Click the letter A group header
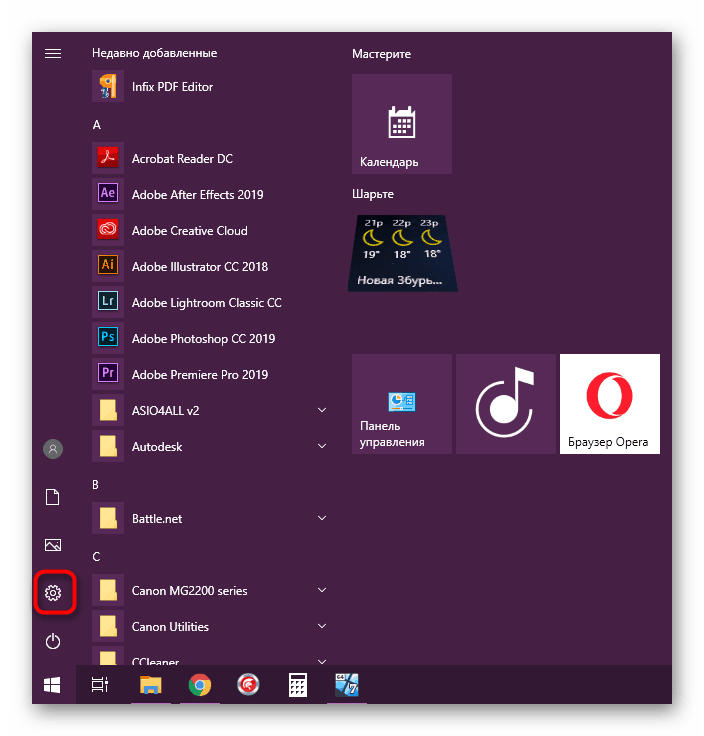Viewport: 704px width, 736px height. click(x=97, y=125)
